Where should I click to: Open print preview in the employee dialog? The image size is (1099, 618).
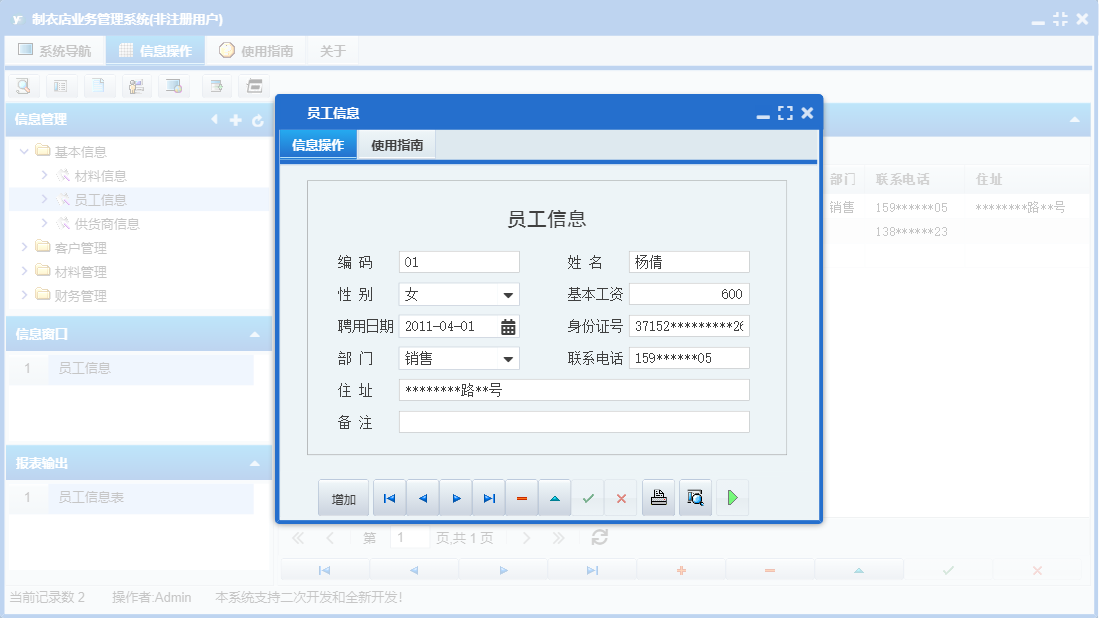[695, 497]
